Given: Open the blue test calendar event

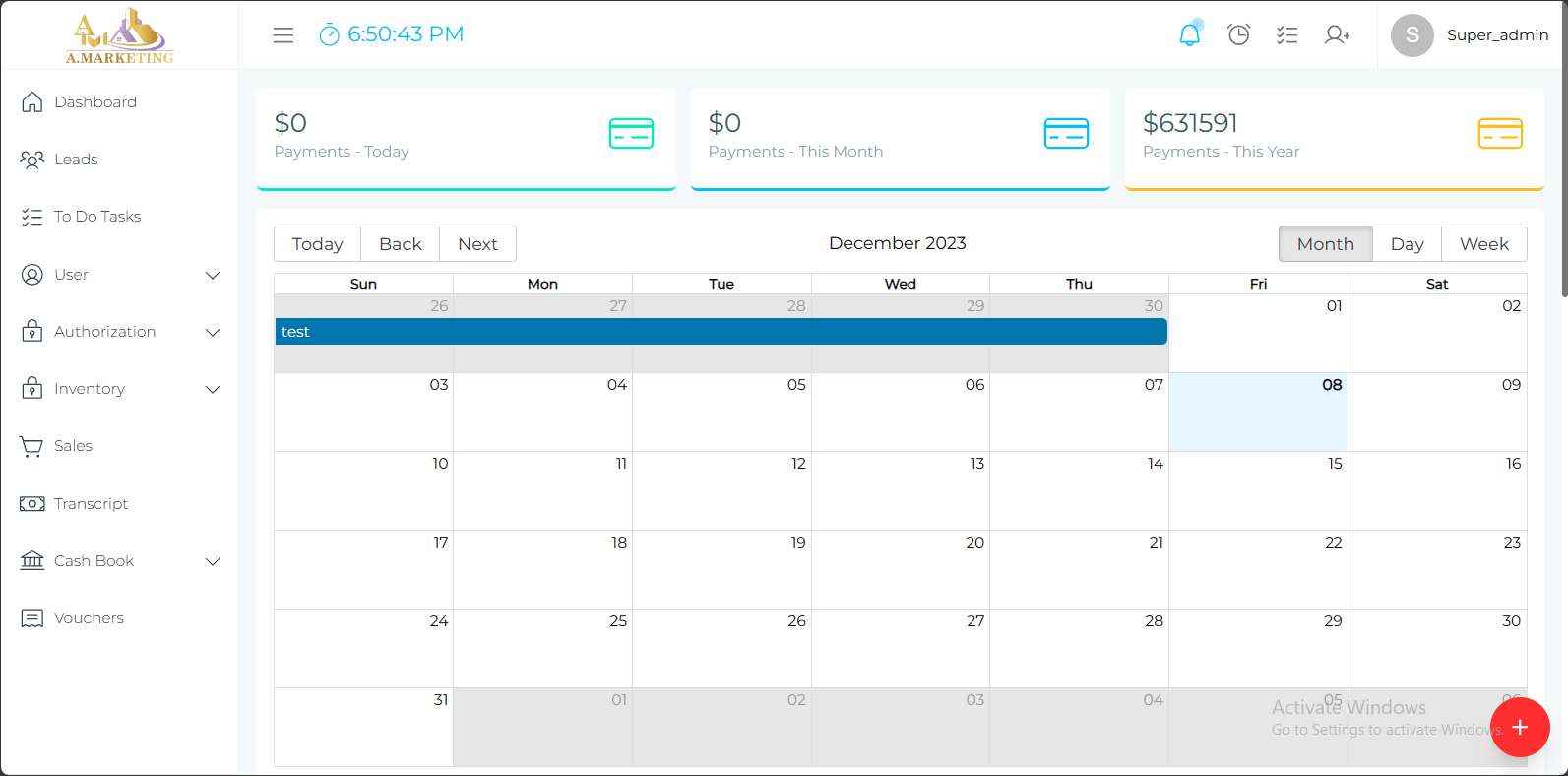Looking at the screenshot, I should pyautogui.click(x=721, y=332).
